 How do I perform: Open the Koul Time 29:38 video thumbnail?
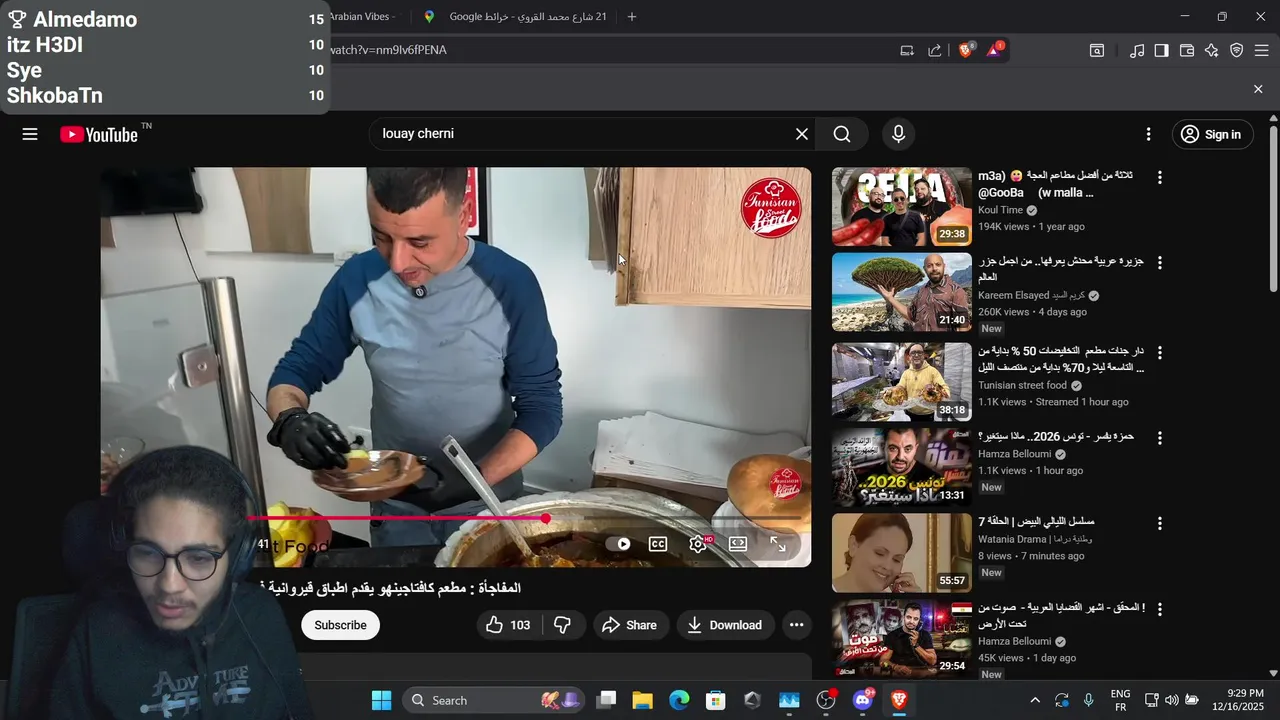point(902,207)
